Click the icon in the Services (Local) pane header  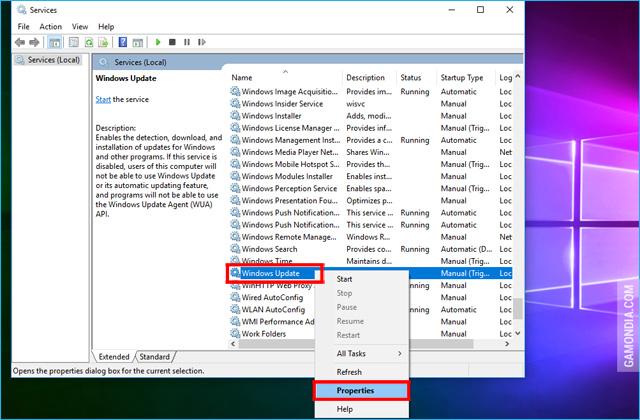tap(104, 62)
